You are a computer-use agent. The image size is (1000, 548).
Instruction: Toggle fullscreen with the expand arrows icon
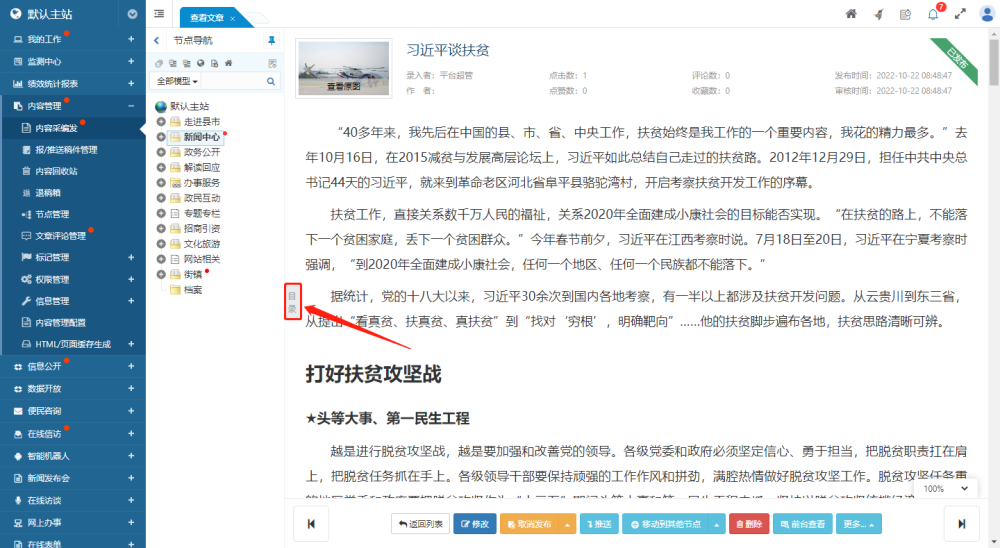point(960,14)
